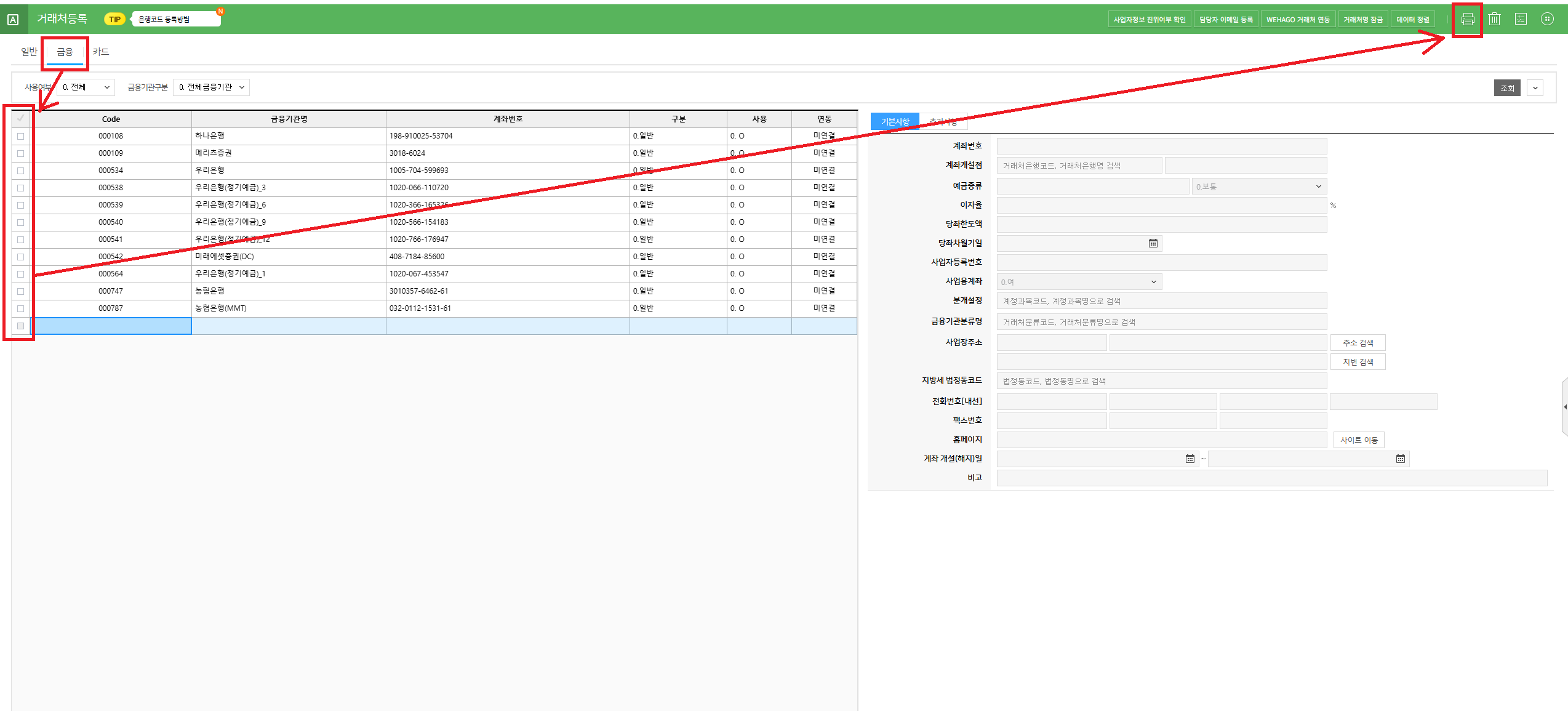The image size is (1568, 711).
Task: Click the printer icon in header
Action: point(1468,19)
